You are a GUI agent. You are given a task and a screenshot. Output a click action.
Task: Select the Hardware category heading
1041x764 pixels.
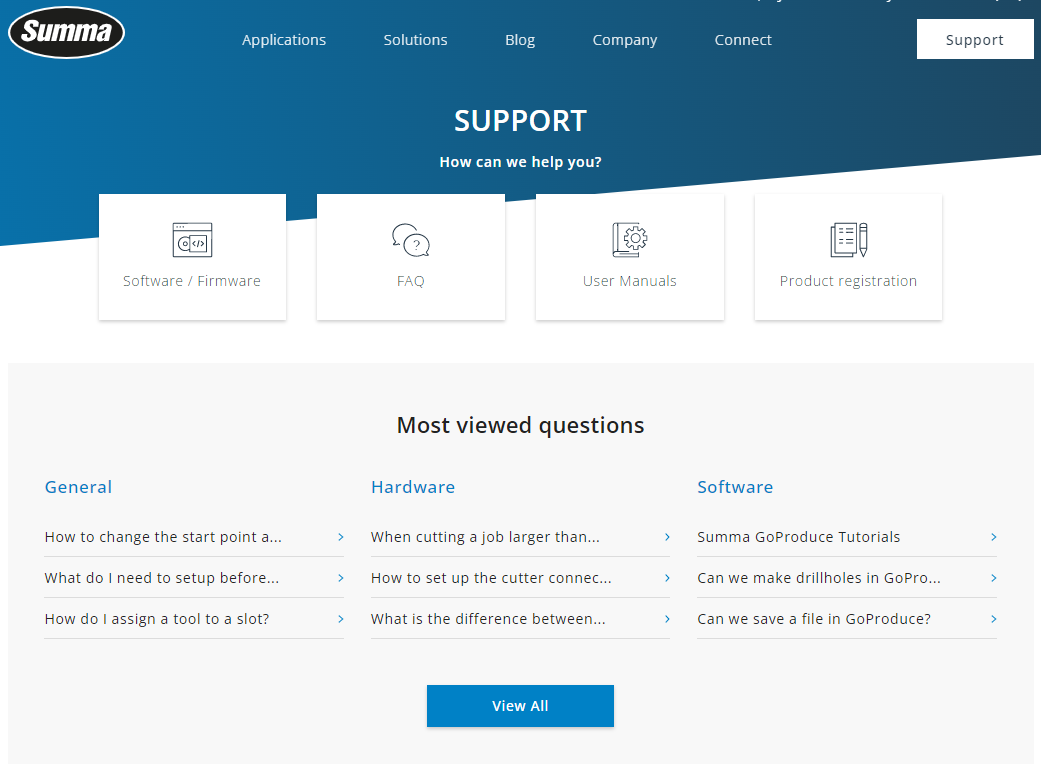click(x=413, y=487)
